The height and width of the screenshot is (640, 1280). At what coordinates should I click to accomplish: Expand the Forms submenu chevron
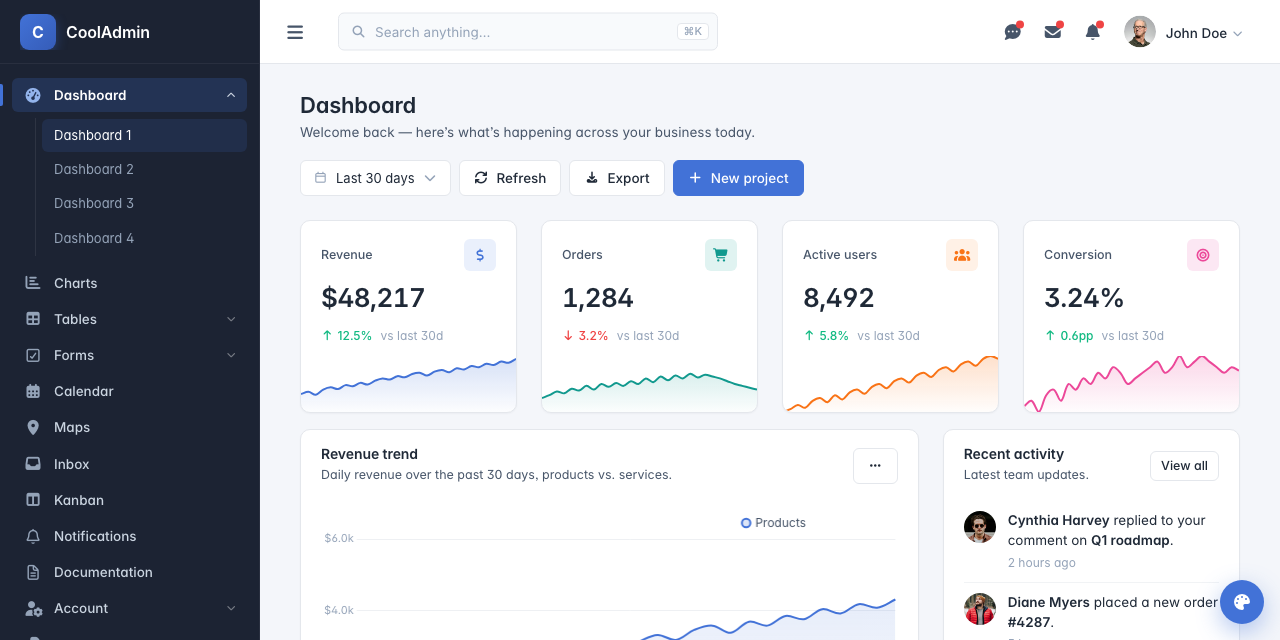pos(231,355)
